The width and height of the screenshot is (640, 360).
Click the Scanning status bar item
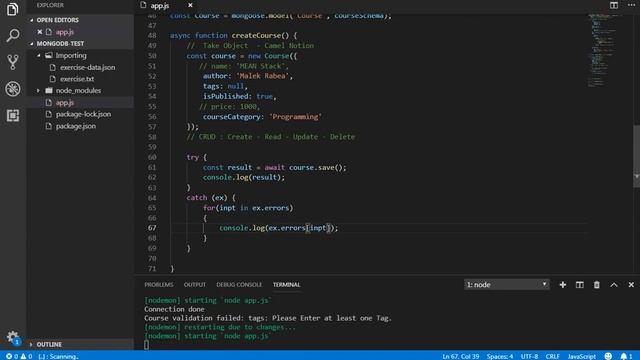pos(58,356)
